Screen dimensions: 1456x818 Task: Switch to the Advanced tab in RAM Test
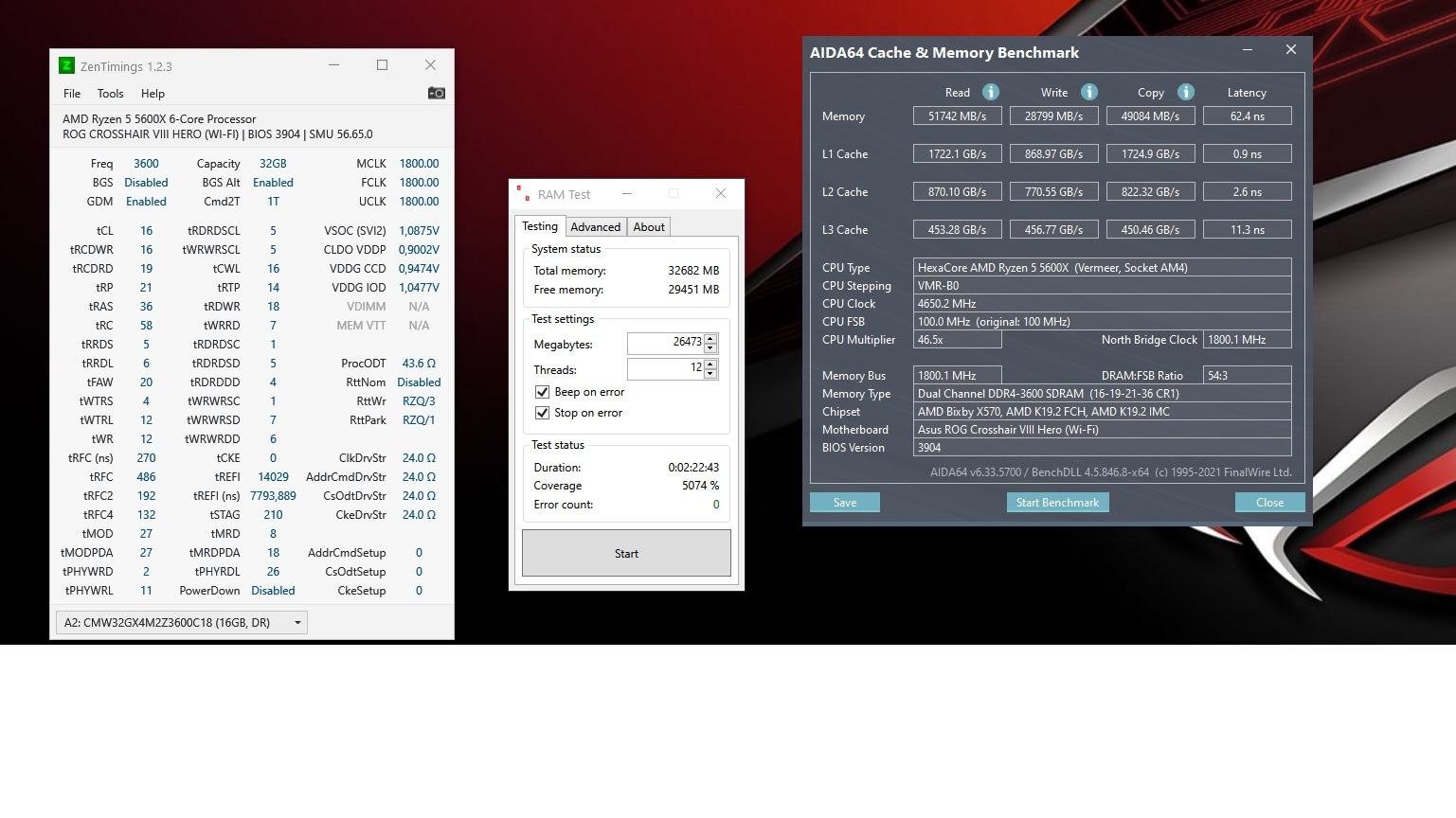coord(595,227)
